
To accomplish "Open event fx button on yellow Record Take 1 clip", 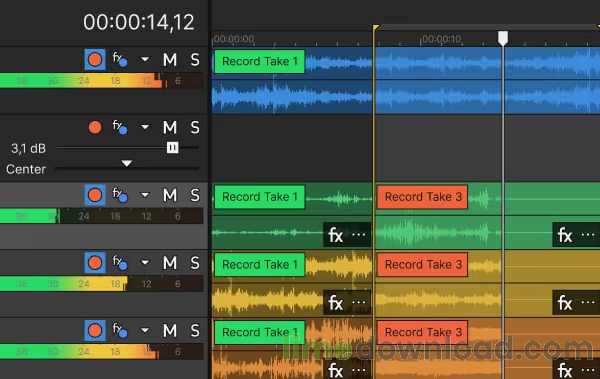I will coord(336,303).
